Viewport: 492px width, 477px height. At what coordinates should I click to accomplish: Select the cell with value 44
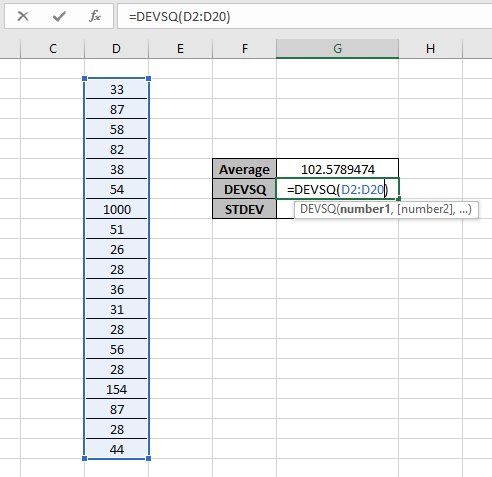116,449
